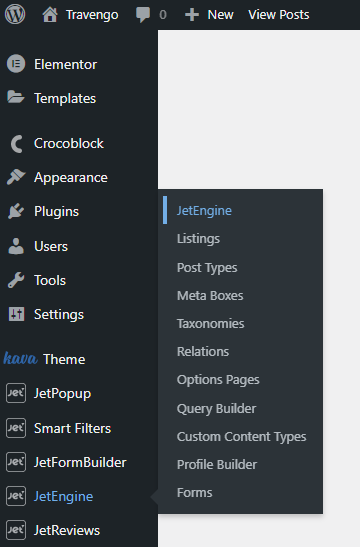
Task: Click the comments count 0
Action: pyautogui.click(x=163, y=15)
